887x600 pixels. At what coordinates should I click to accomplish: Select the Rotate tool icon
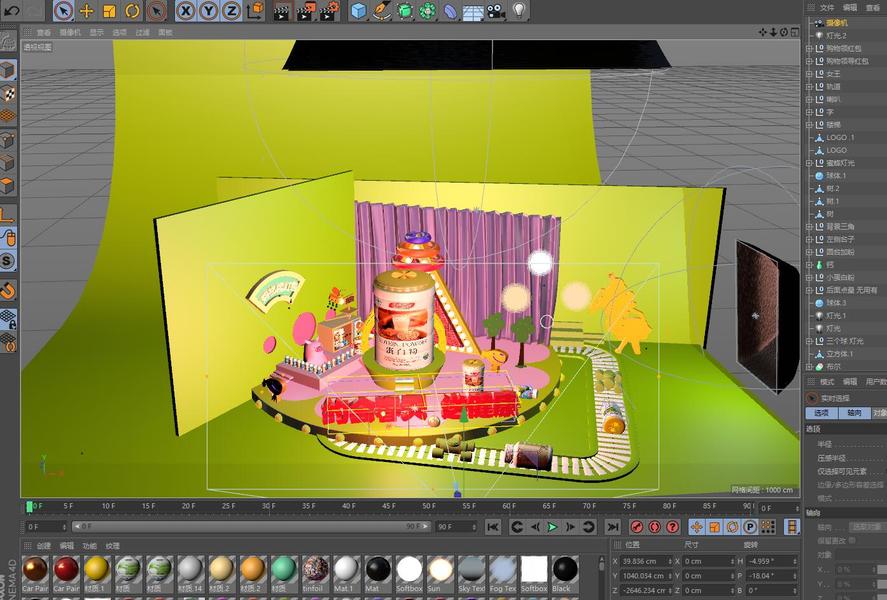[132, 11]
